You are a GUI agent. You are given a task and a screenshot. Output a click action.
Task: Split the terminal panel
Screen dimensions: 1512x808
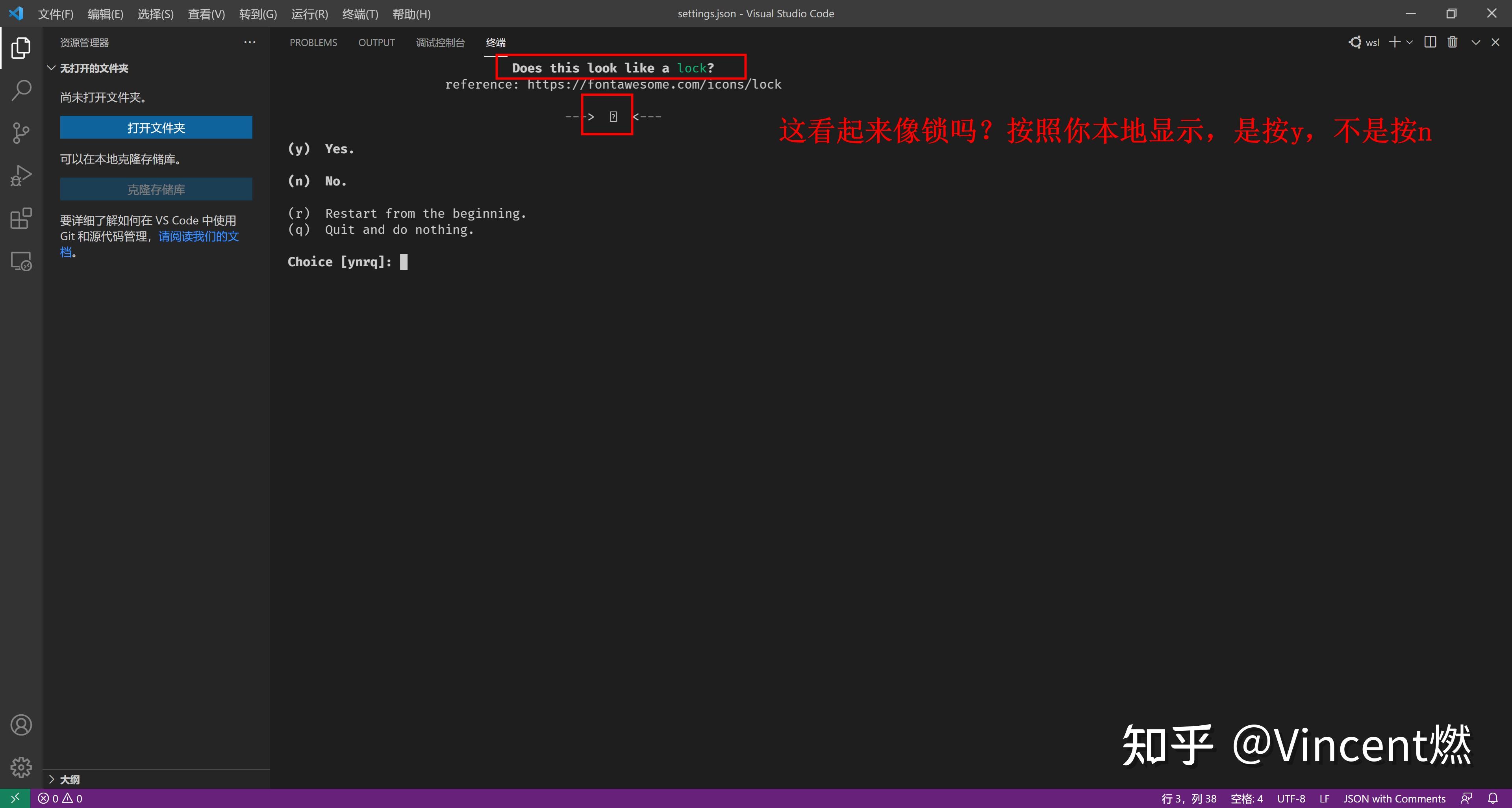point(1430,42)
